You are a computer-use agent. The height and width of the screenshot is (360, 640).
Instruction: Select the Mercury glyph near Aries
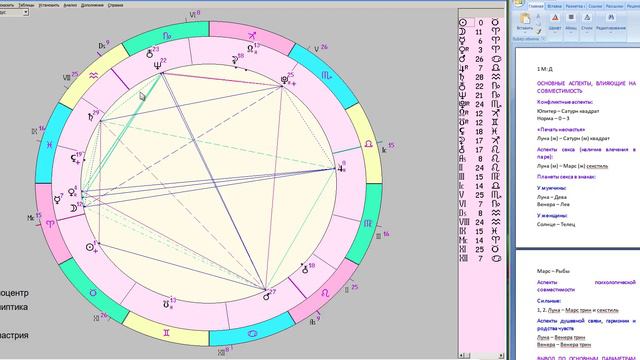coord(57,200)
